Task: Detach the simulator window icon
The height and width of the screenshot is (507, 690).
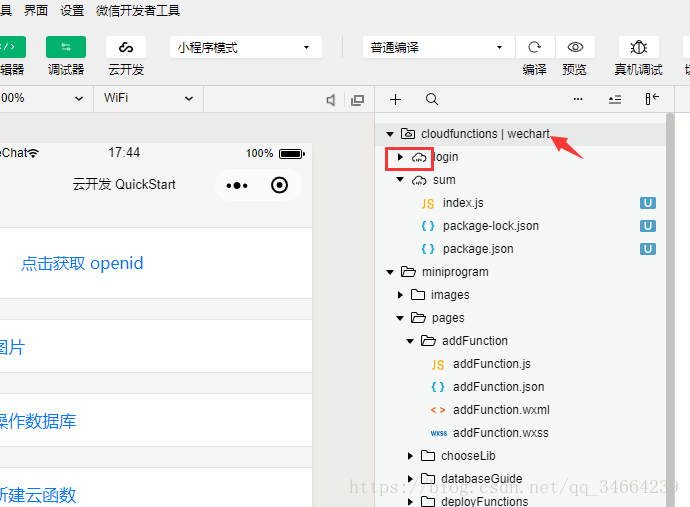Action: point(357,100)
